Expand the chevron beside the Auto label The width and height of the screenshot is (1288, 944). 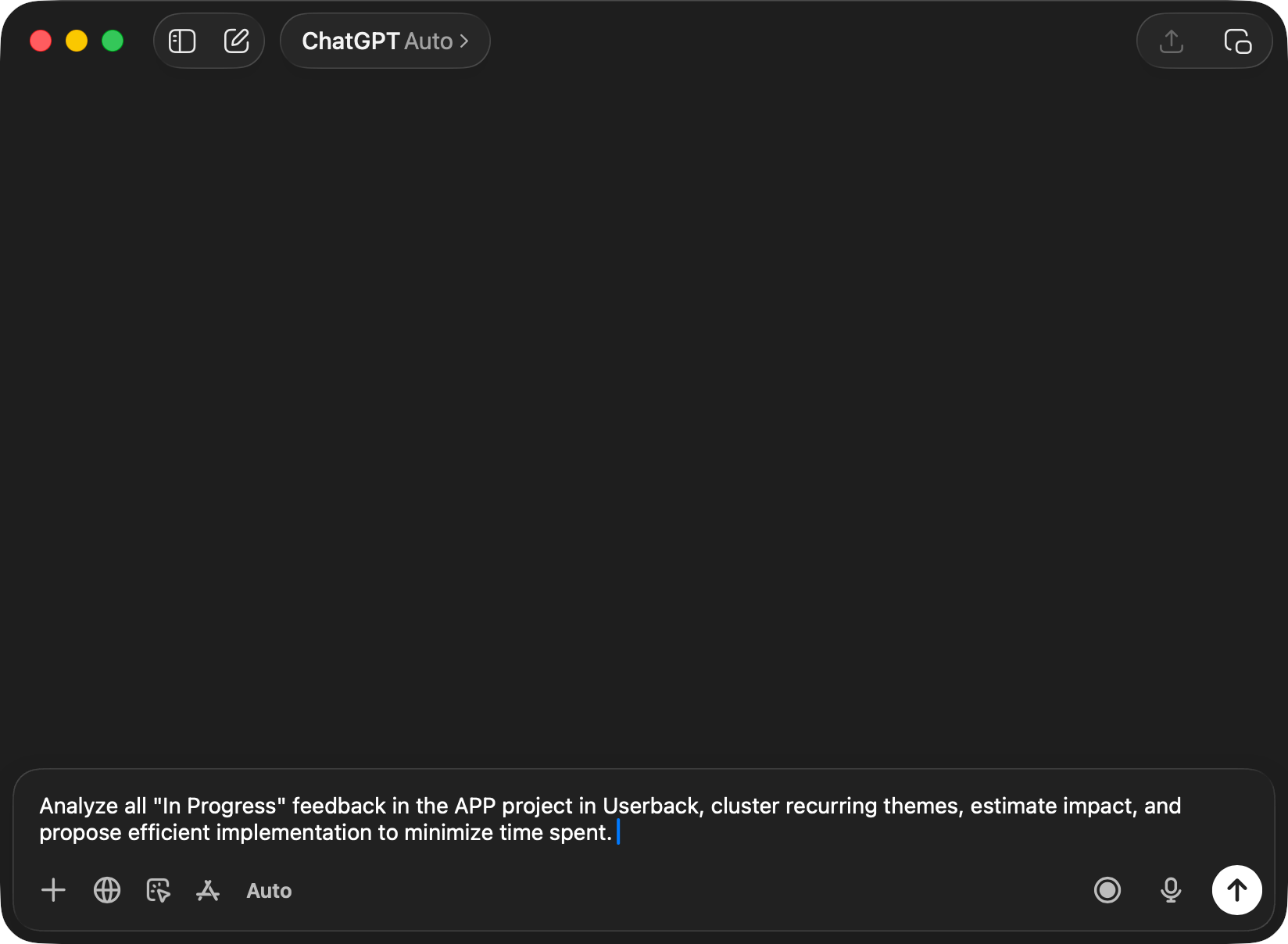(x=463, y=41)
